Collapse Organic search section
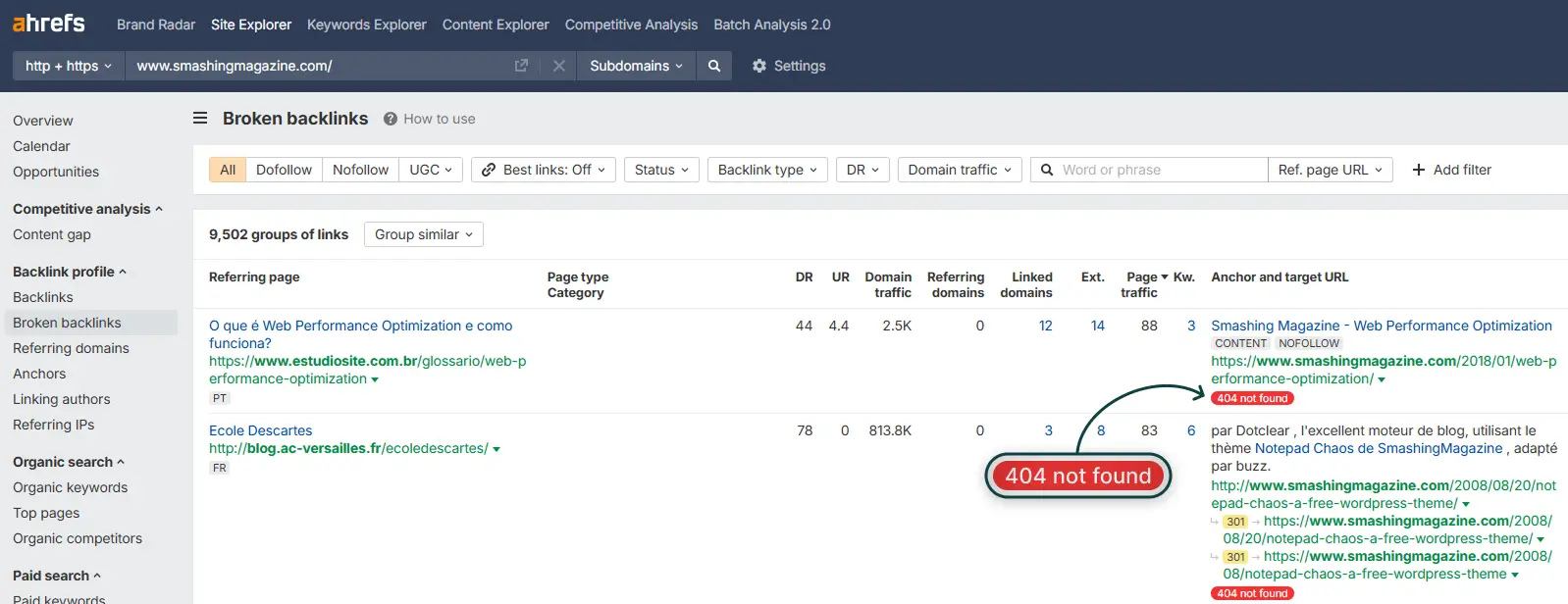 [69, 462]
